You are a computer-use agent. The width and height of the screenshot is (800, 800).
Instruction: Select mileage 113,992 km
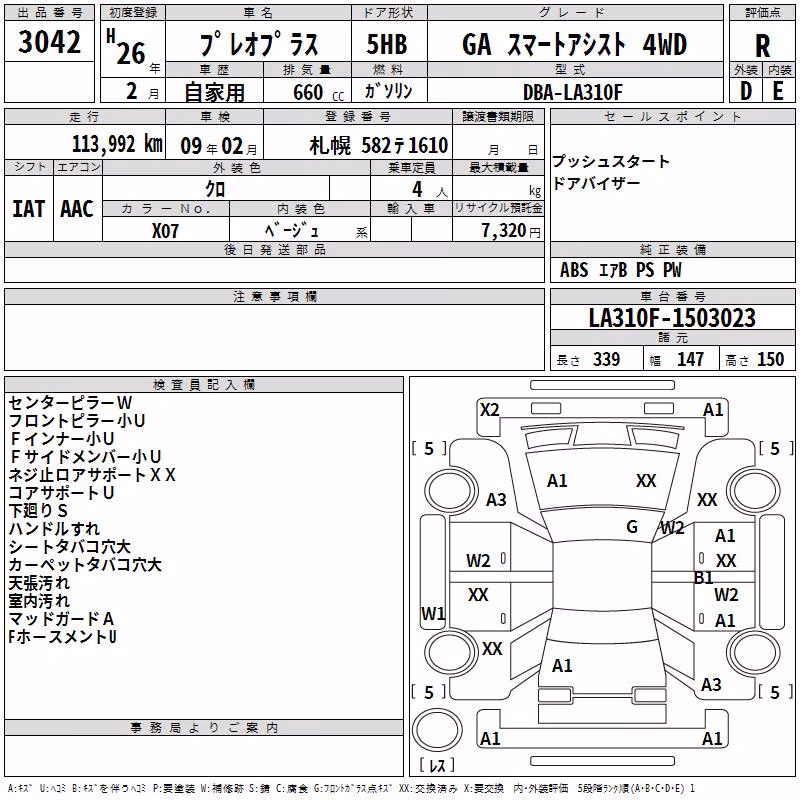coord(117,144)
